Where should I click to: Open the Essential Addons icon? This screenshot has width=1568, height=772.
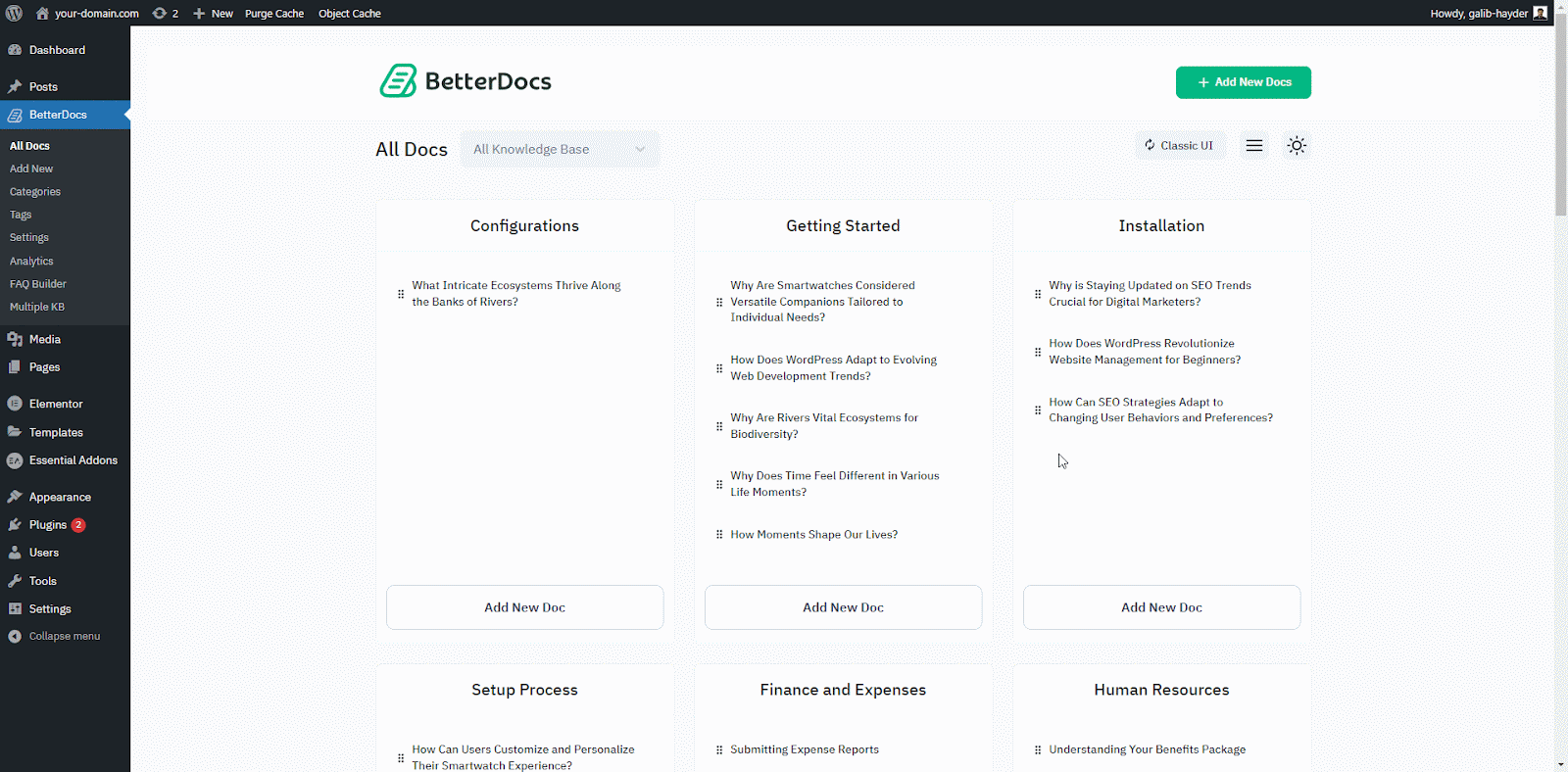(x=15, y=460)
